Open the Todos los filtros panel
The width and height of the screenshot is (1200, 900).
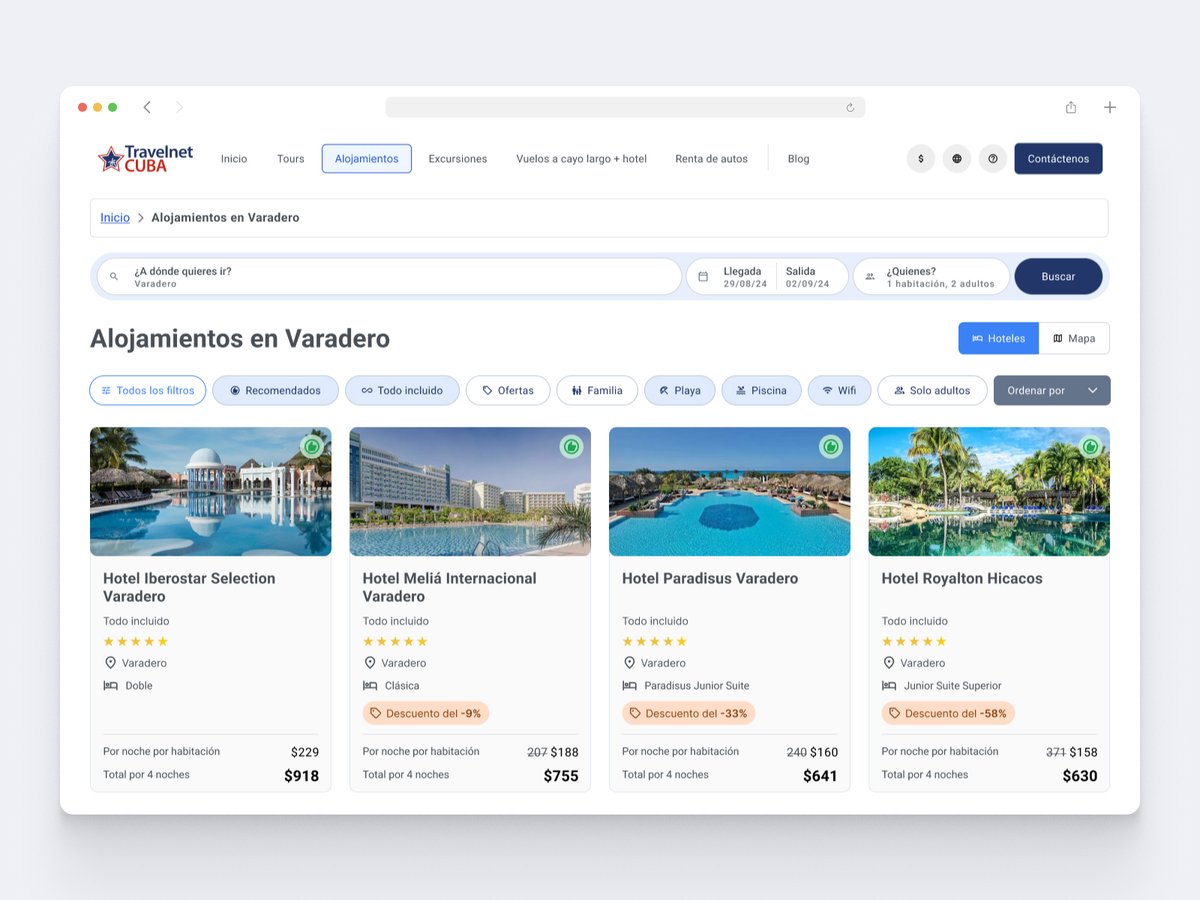point(148,391)
